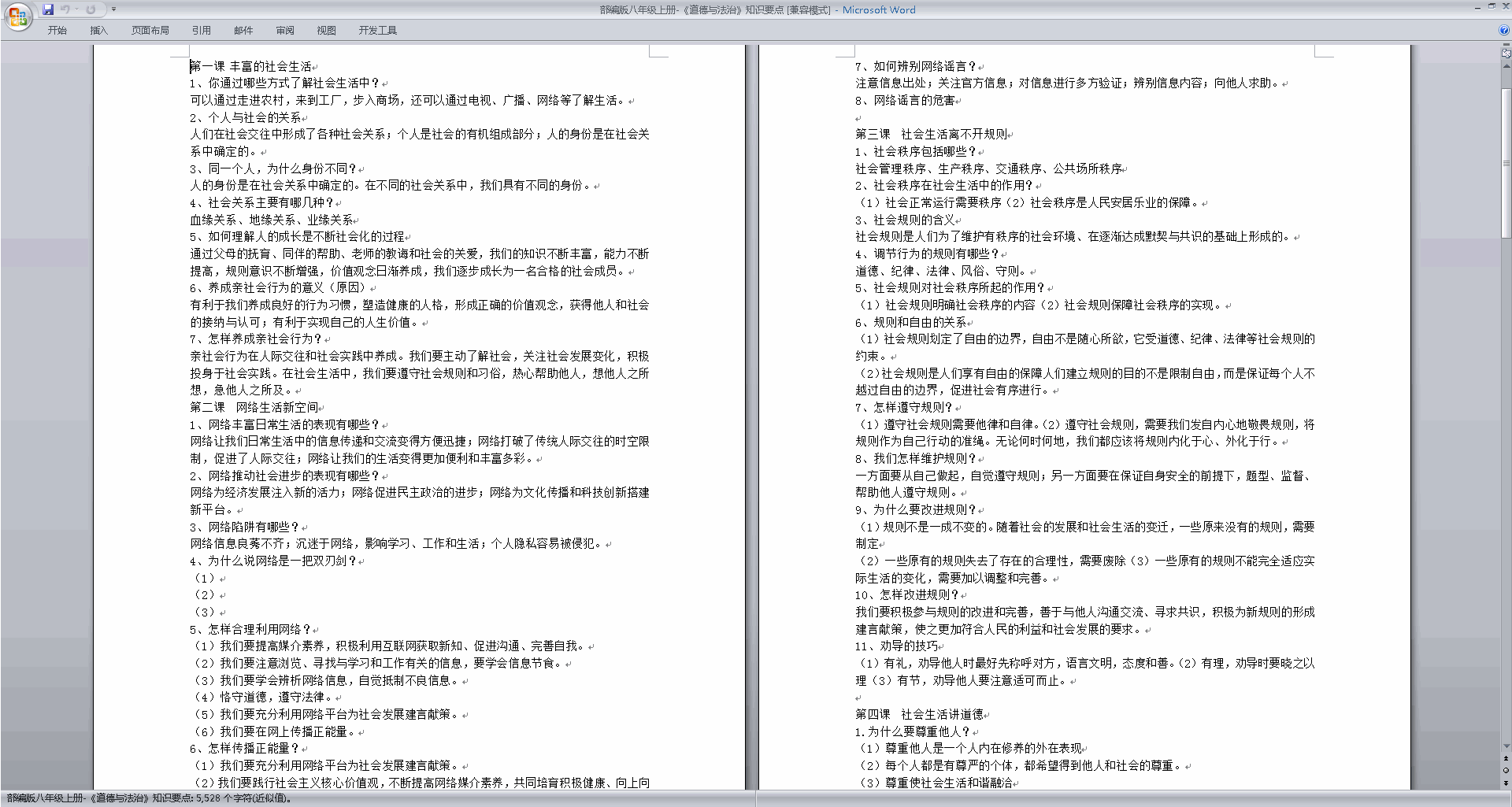Viewport: 1512px width, 807px height.
Task: Click heading 第二课 网络生活新空间
Action: pyautogui.click(x=254, y=407)
